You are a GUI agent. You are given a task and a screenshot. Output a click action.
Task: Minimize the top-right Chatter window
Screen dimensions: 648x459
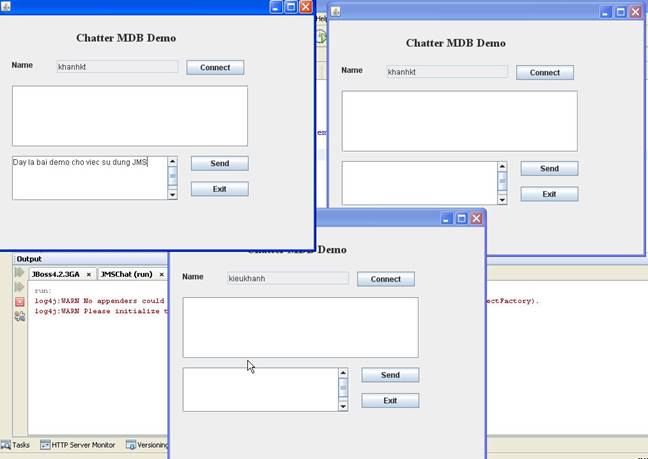tap(605, 12)
